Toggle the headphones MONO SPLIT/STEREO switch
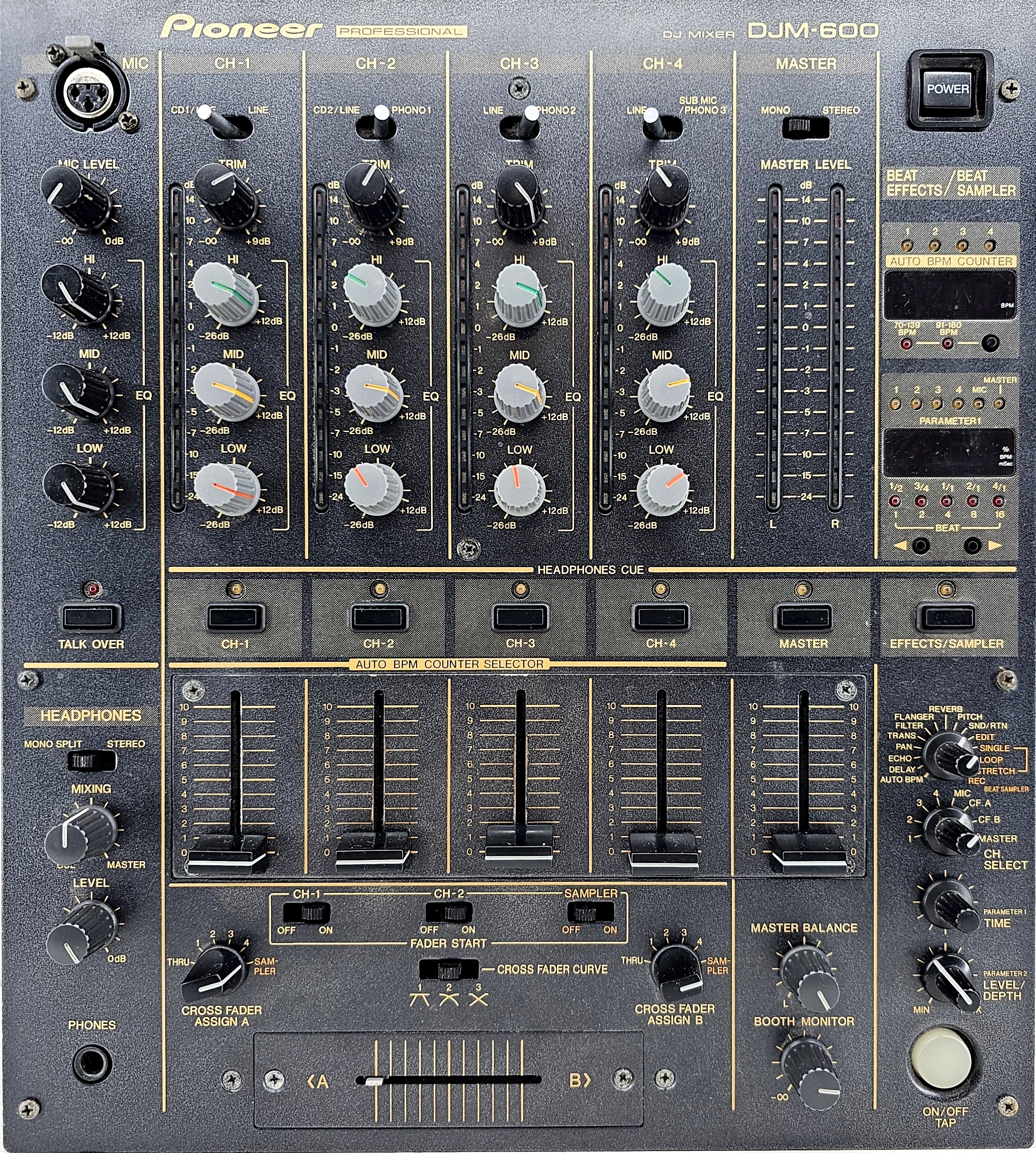1036x1153 pixels. click(91, 761)
